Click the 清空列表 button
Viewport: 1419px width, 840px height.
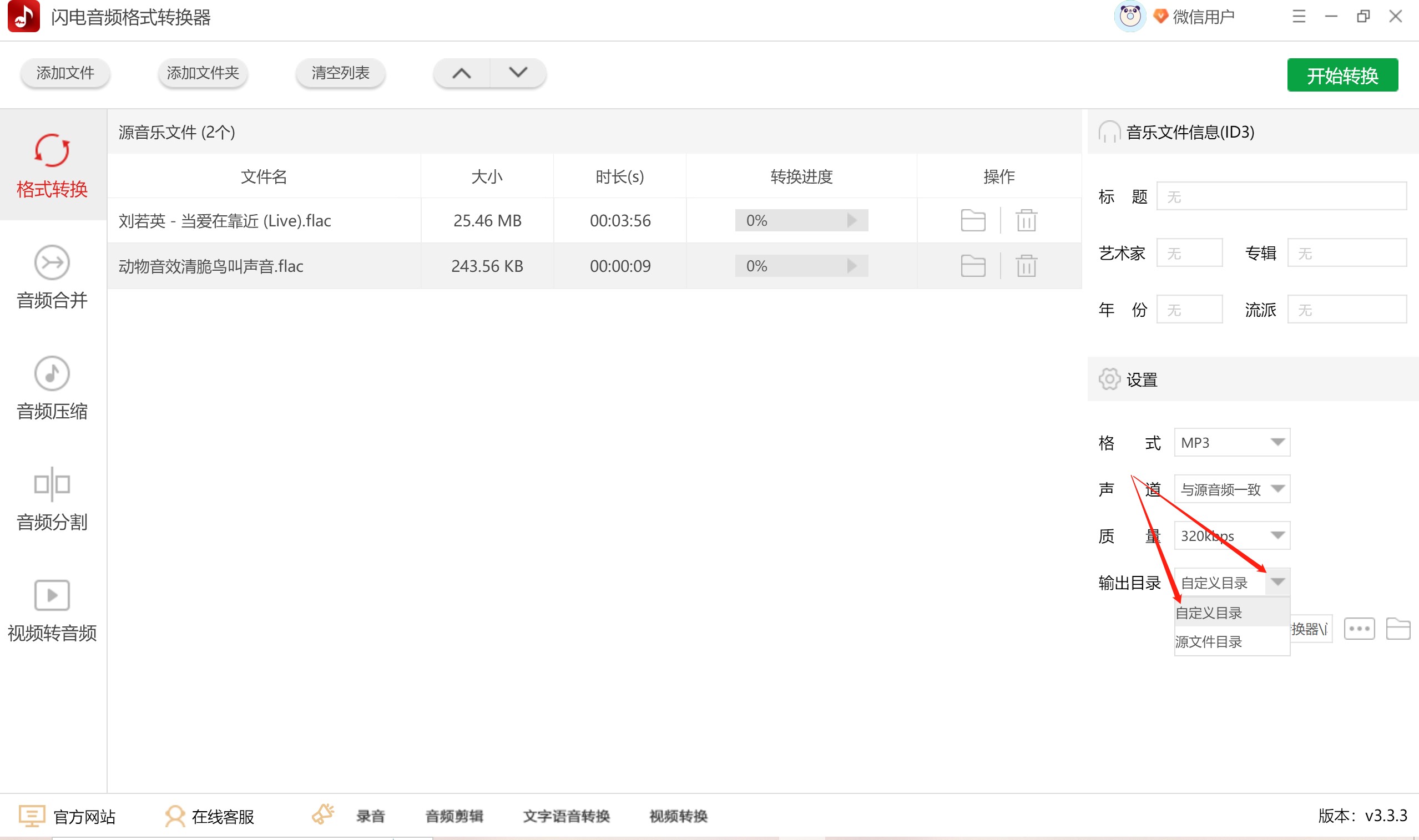click(340, 73)
